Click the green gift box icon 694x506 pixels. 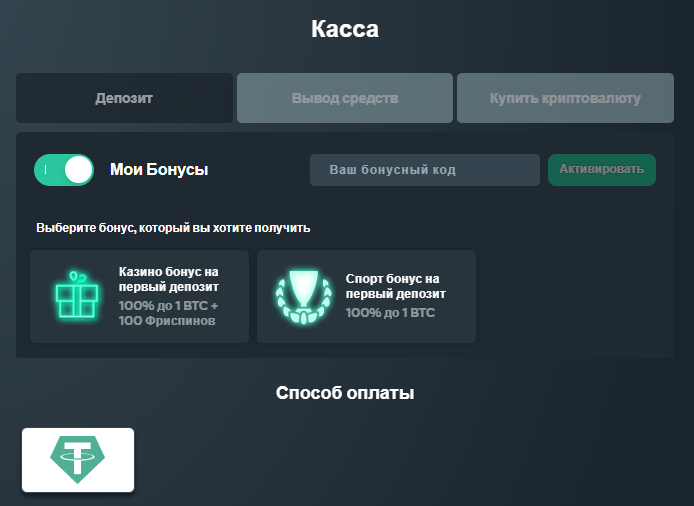coord(77,296)
